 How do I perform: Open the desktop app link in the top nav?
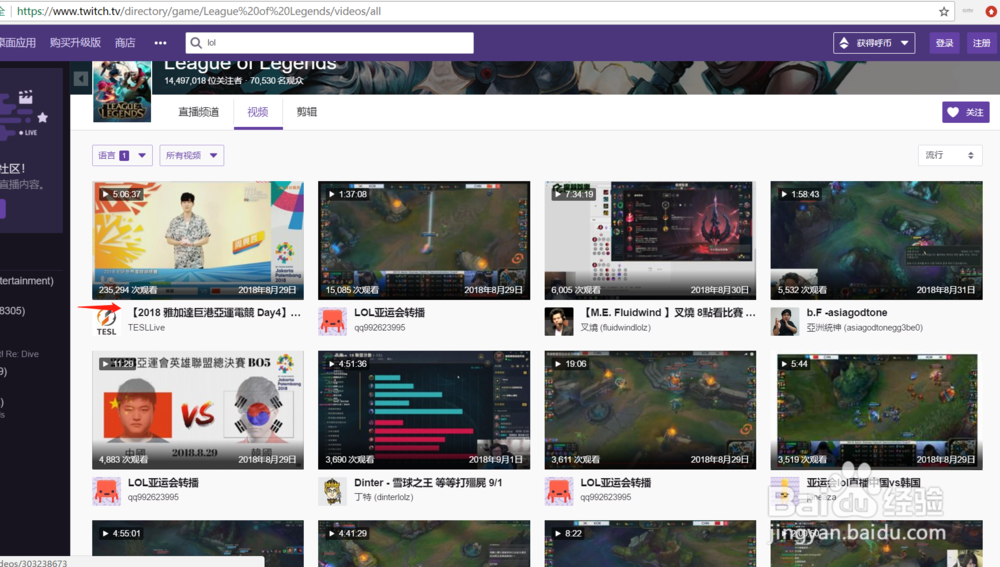pos(18,43)
